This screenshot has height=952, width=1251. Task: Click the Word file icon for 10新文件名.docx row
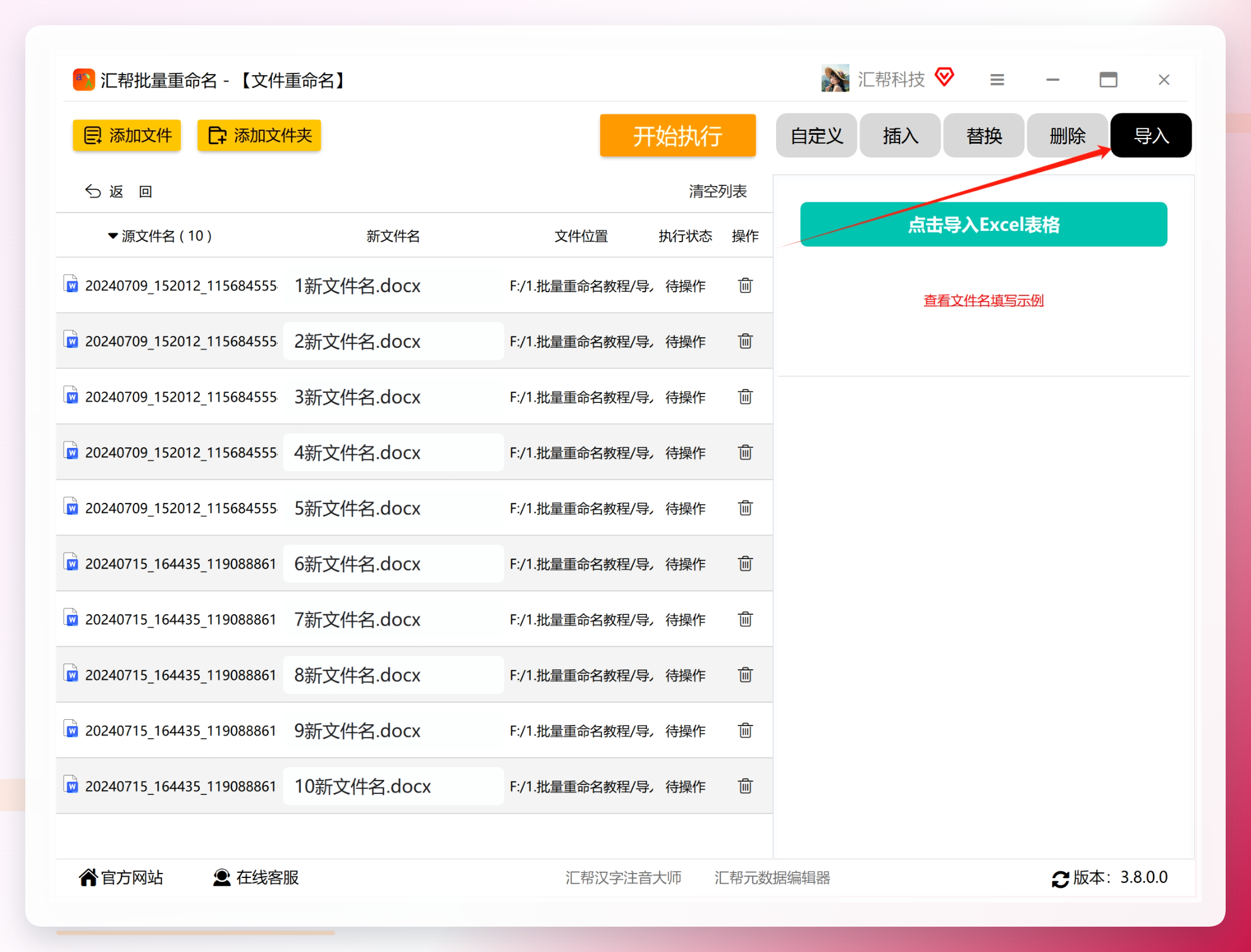click(71, 786)
